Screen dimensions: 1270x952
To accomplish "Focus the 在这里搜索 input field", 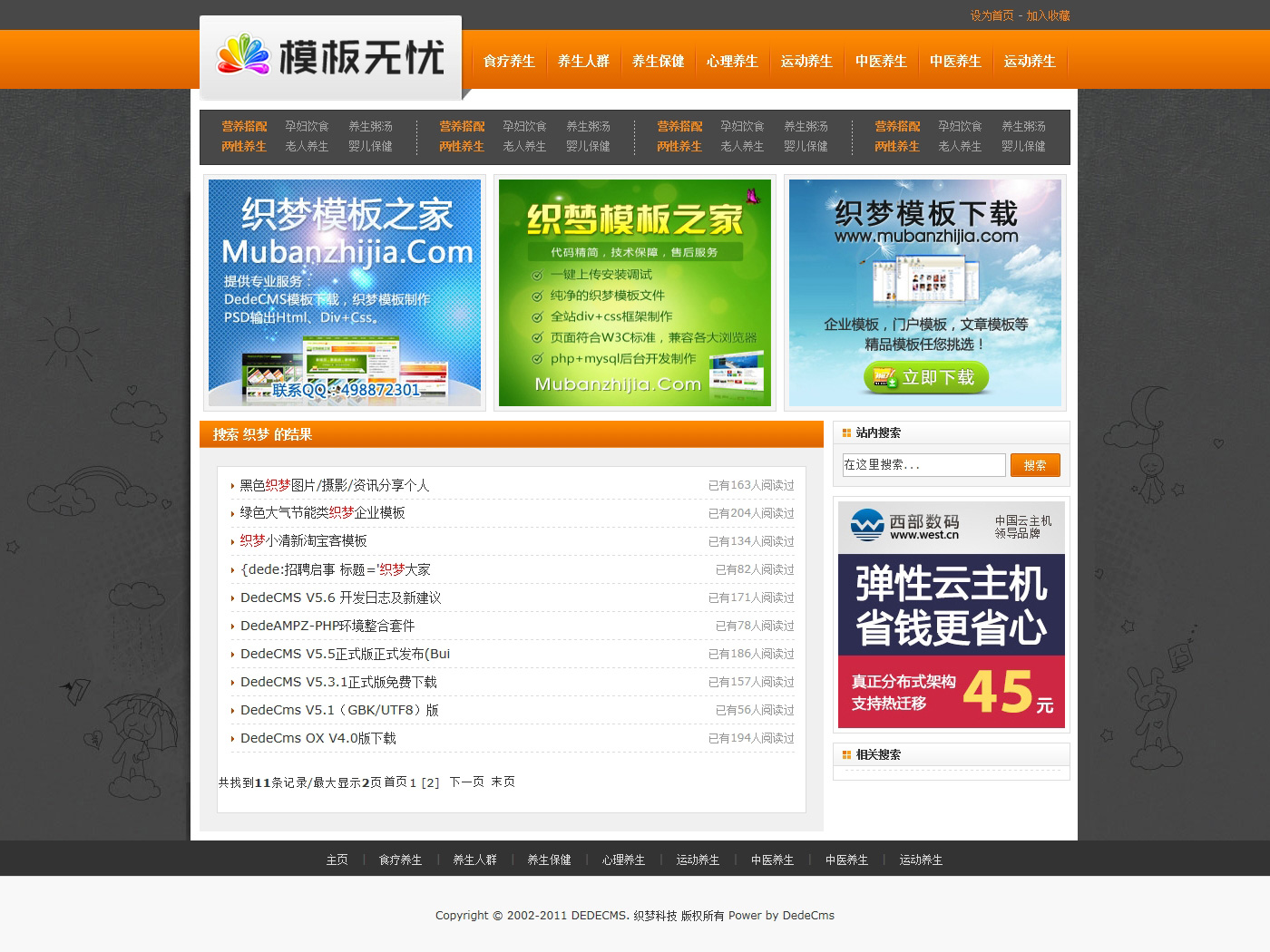I will 923,465.
